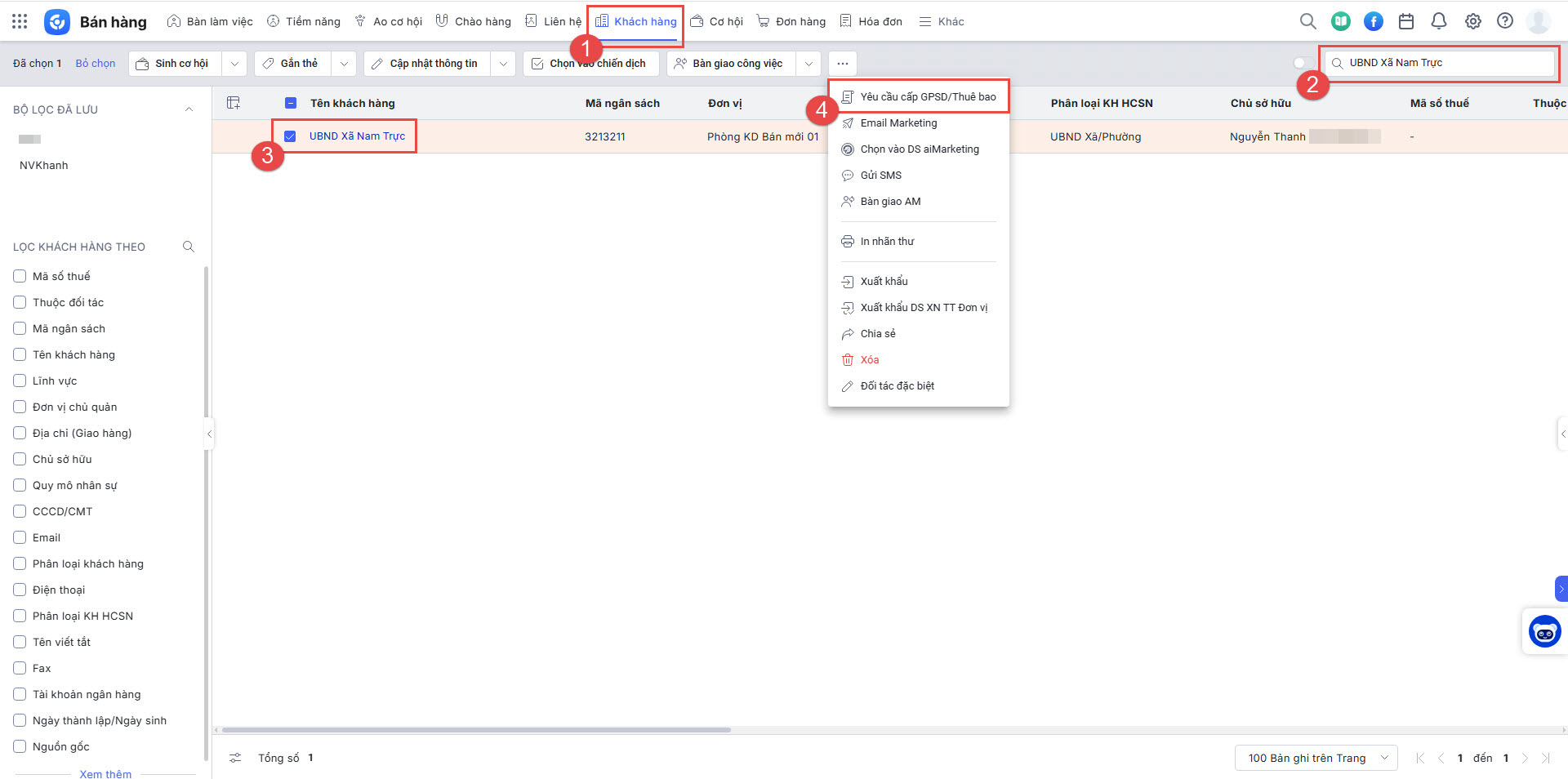Click the horizontal table scrollbar
Viewport: 1568px width, 779px height.
click(x=476, y=730)
